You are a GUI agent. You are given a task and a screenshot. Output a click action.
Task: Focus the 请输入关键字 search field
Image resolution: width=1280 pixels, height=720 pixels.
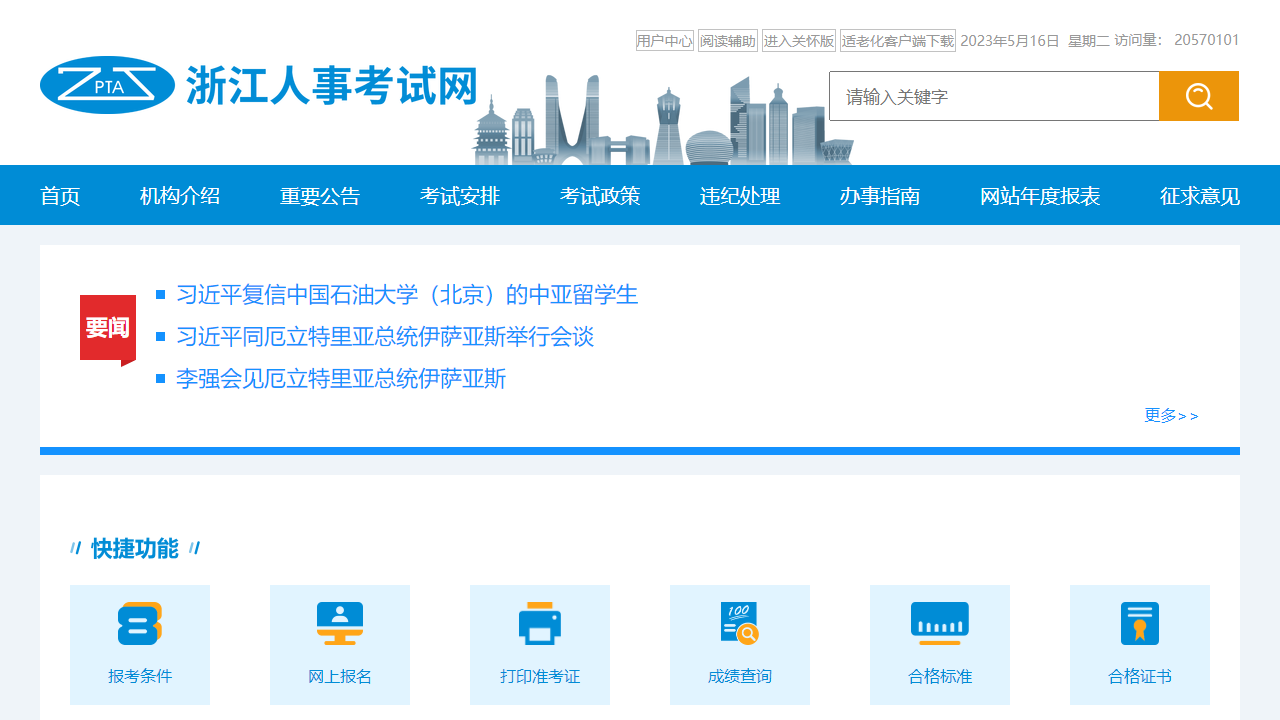click(x=994, y=96)
